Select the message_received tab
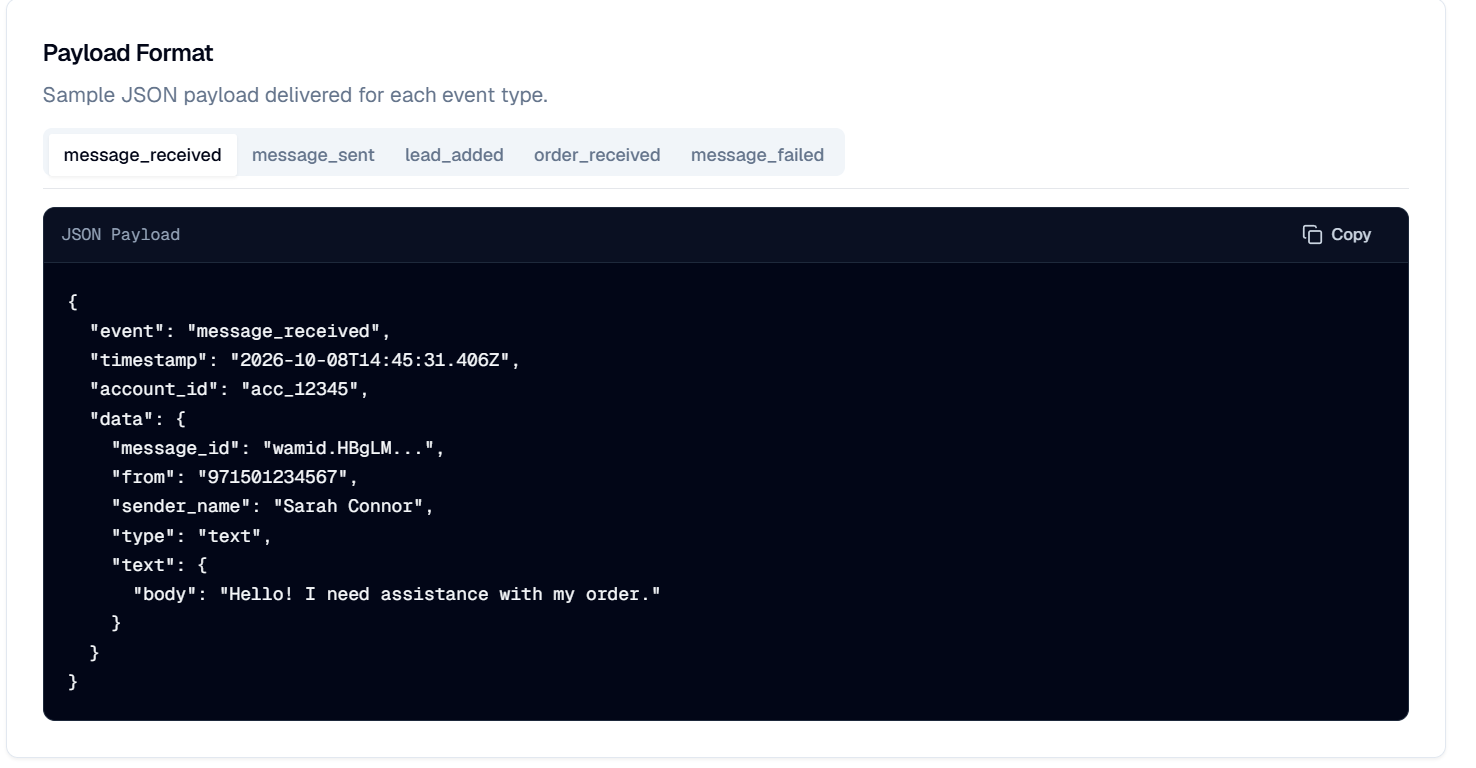 [x=143, y=155]
